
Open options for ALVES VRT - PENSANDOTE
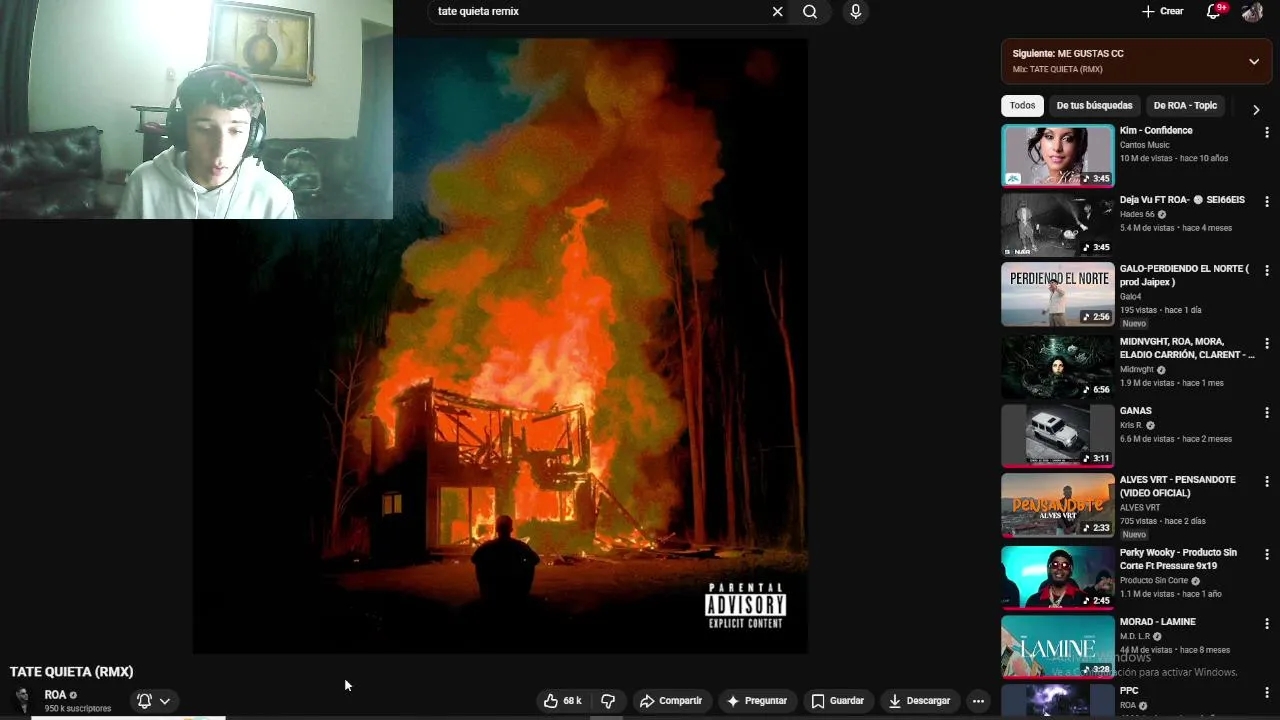click(x=1267, y=481)
